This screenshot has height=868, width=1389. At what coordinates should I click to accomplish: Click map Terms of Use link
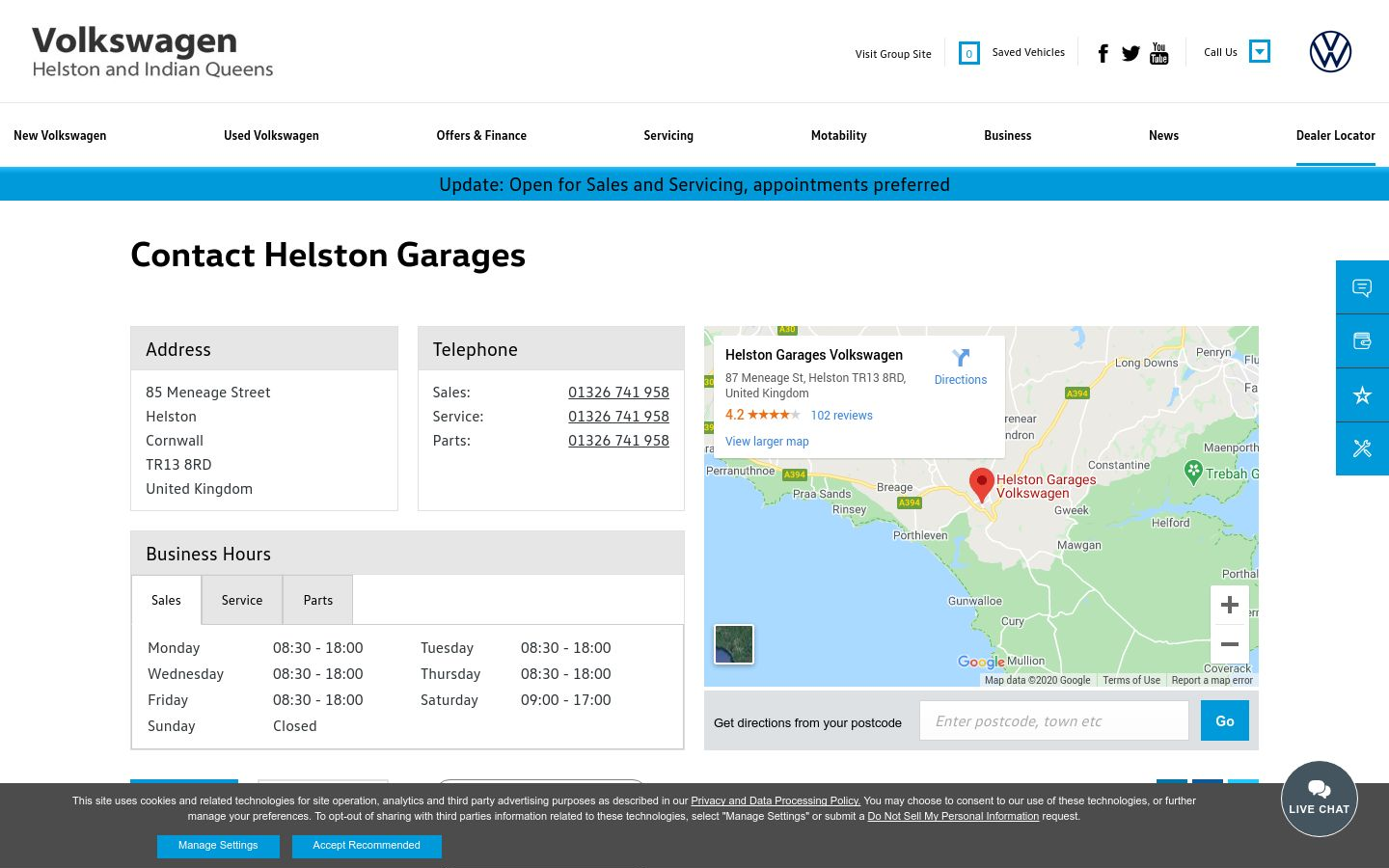(x=1131, y=680)
